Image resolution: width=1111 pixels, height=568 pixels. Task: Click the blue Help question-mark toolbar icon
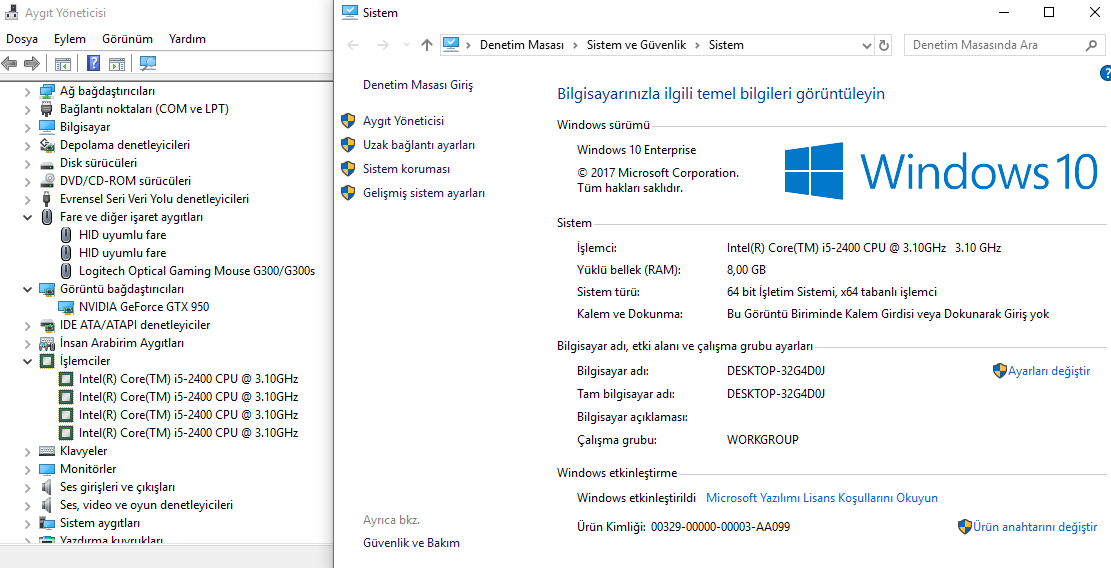tap(93, 64)
